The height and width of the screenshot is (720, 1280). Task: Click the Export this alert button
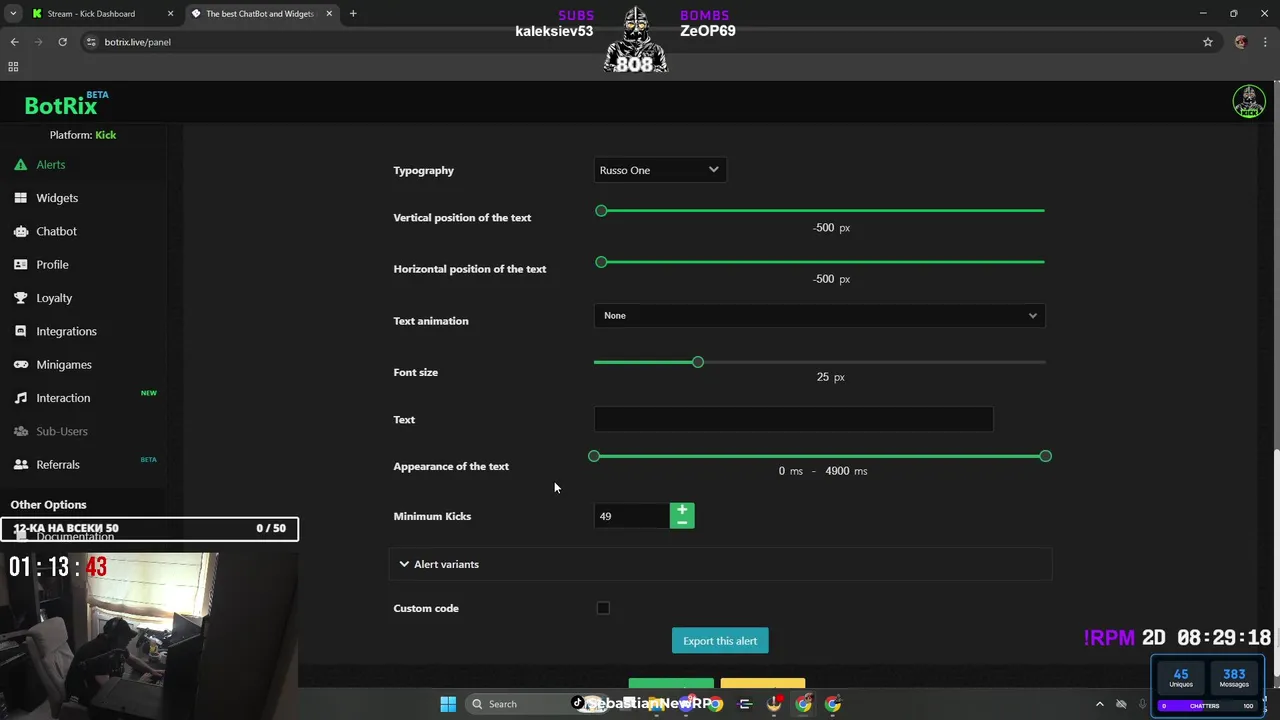[720, 641]
